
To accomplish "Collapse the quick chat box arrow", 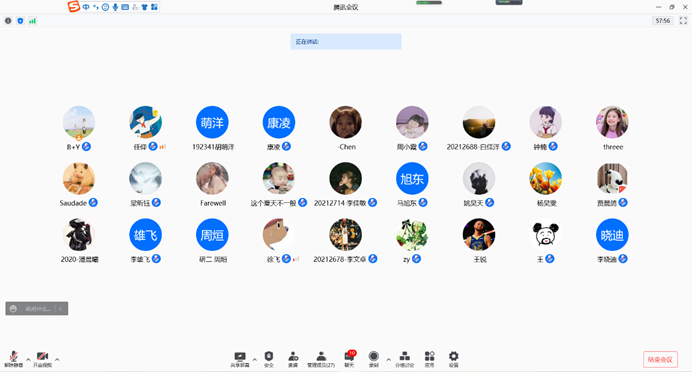I will coord(61,308).
